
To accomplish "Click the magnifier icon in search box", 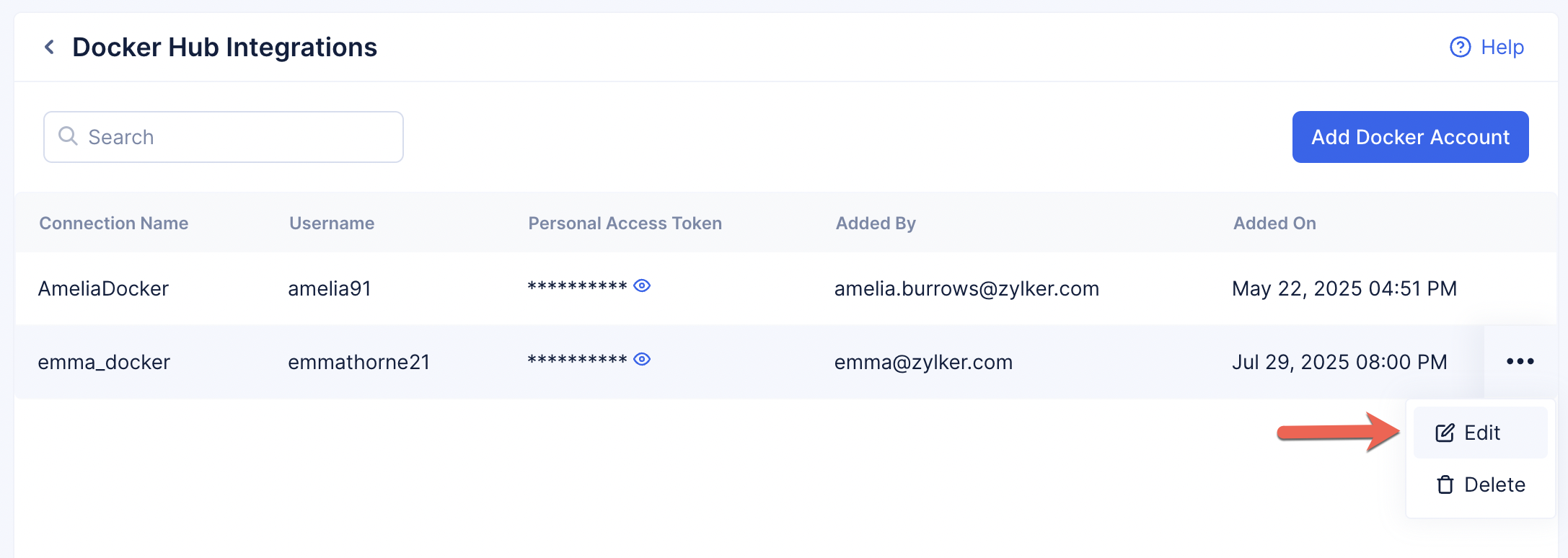I will pyautogui.click(x=68, y=136).
